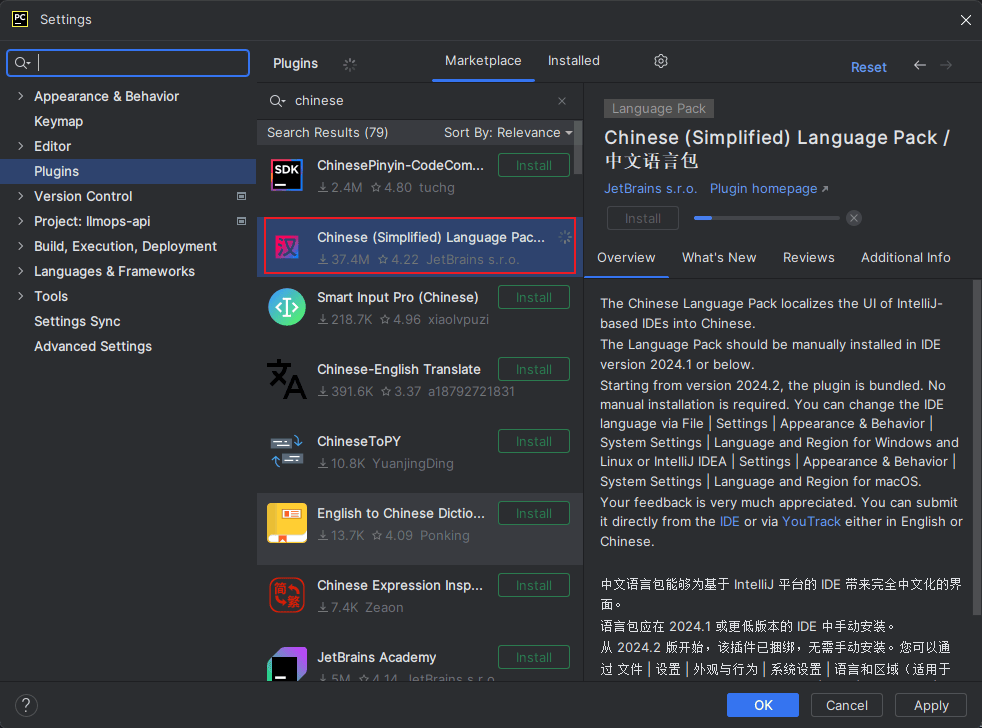982x728 pixels.
Task: Expand the Languages & Frameworks node
Action: 21,271
